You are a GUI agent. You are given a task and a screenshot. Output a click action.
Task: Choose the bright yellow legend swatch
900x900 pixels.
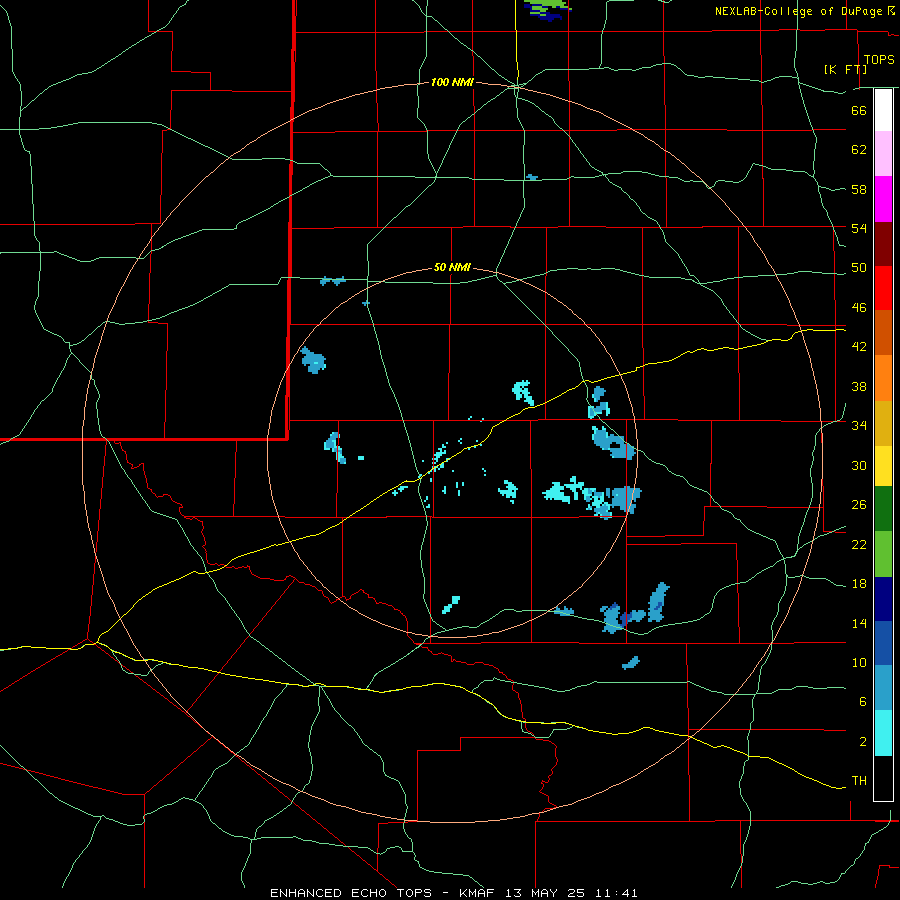883,466
